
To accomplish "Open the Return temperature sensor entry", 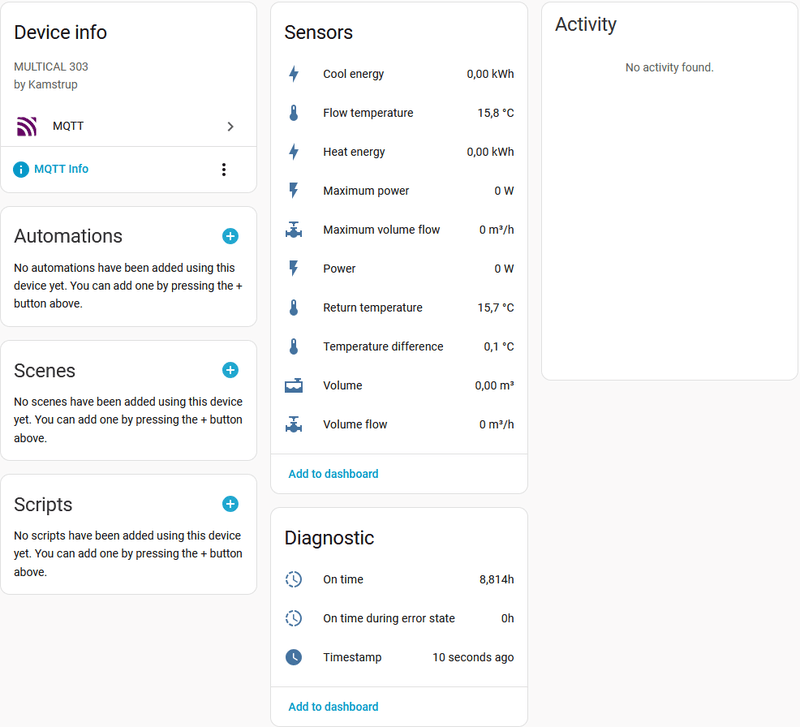I will 398,308.
